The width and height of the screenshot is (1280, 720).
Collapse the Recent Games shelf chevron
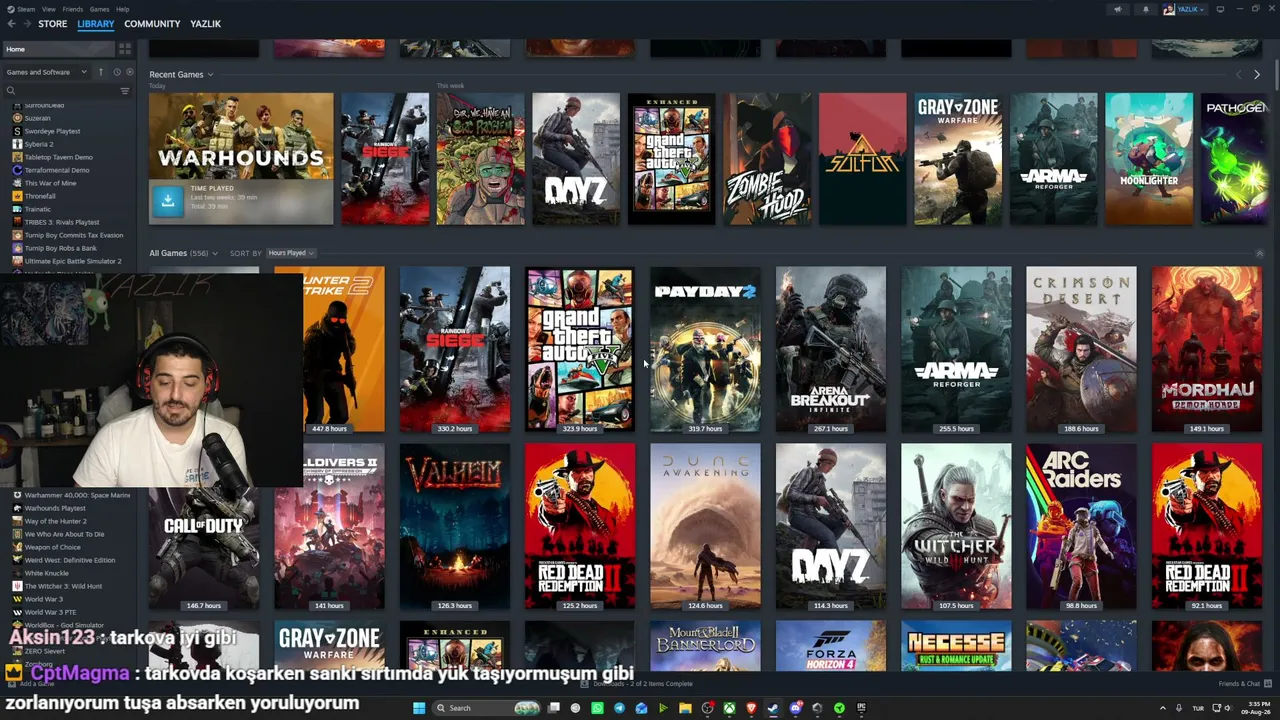tap(210, 75)
